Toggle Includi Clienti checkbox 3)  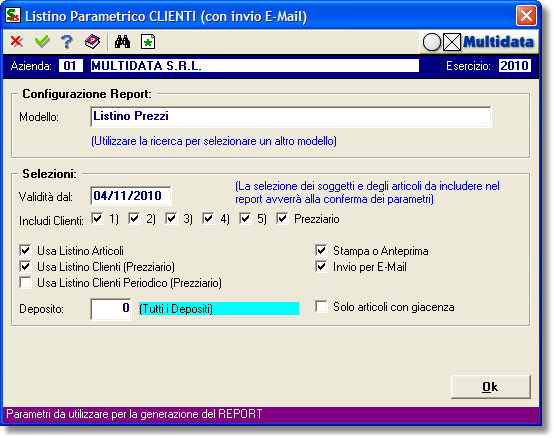tap(171, 218)
